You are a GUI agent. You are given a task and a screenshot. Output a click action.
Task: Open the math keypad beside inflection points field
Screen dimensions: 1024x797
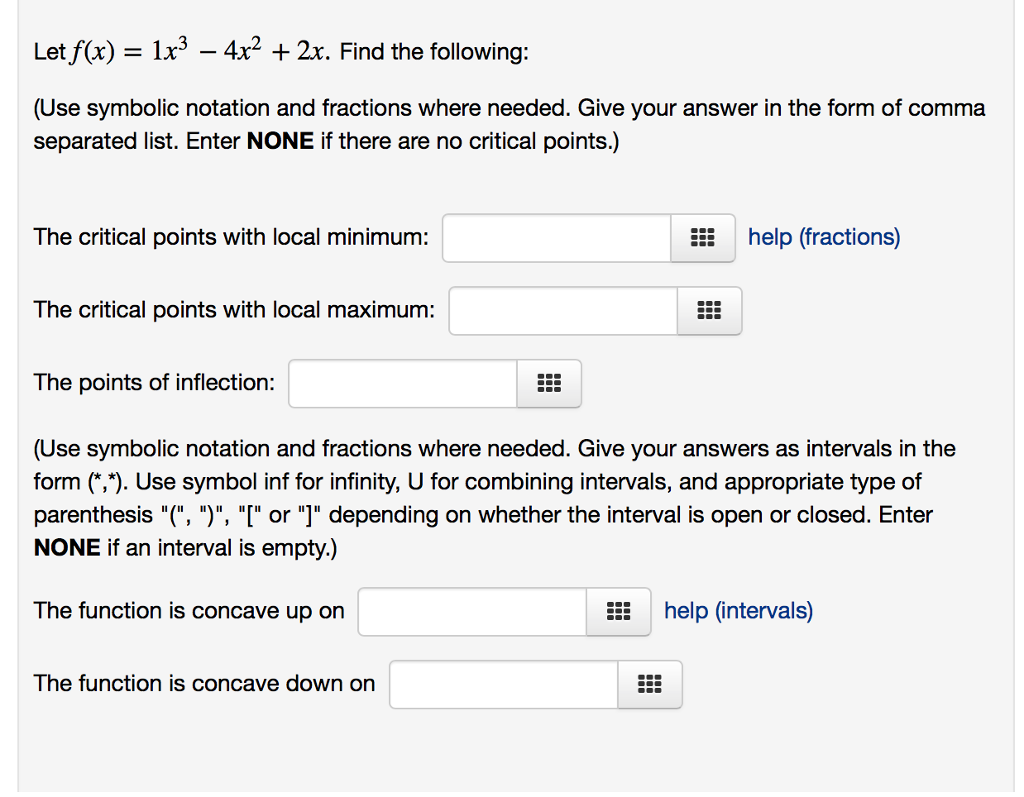pos(549,383)
